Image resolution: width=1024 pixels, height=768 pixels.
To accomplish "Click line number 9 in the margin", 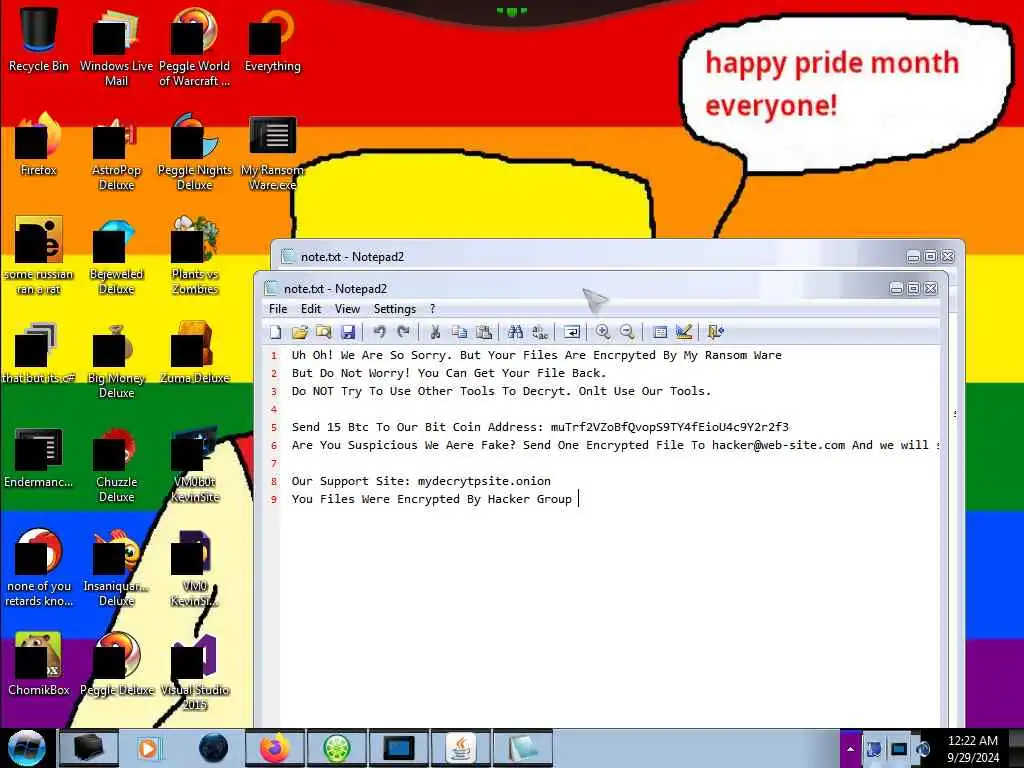I will tap(274, 500).
